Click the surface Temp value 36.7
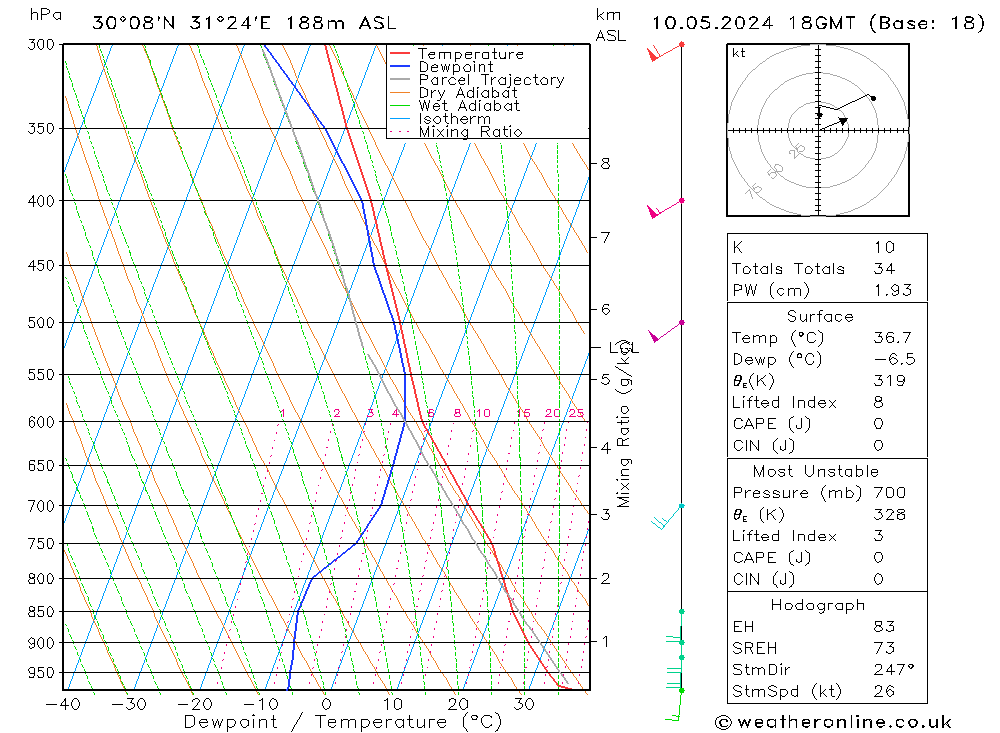The image size is (1000, 733). 893,337
